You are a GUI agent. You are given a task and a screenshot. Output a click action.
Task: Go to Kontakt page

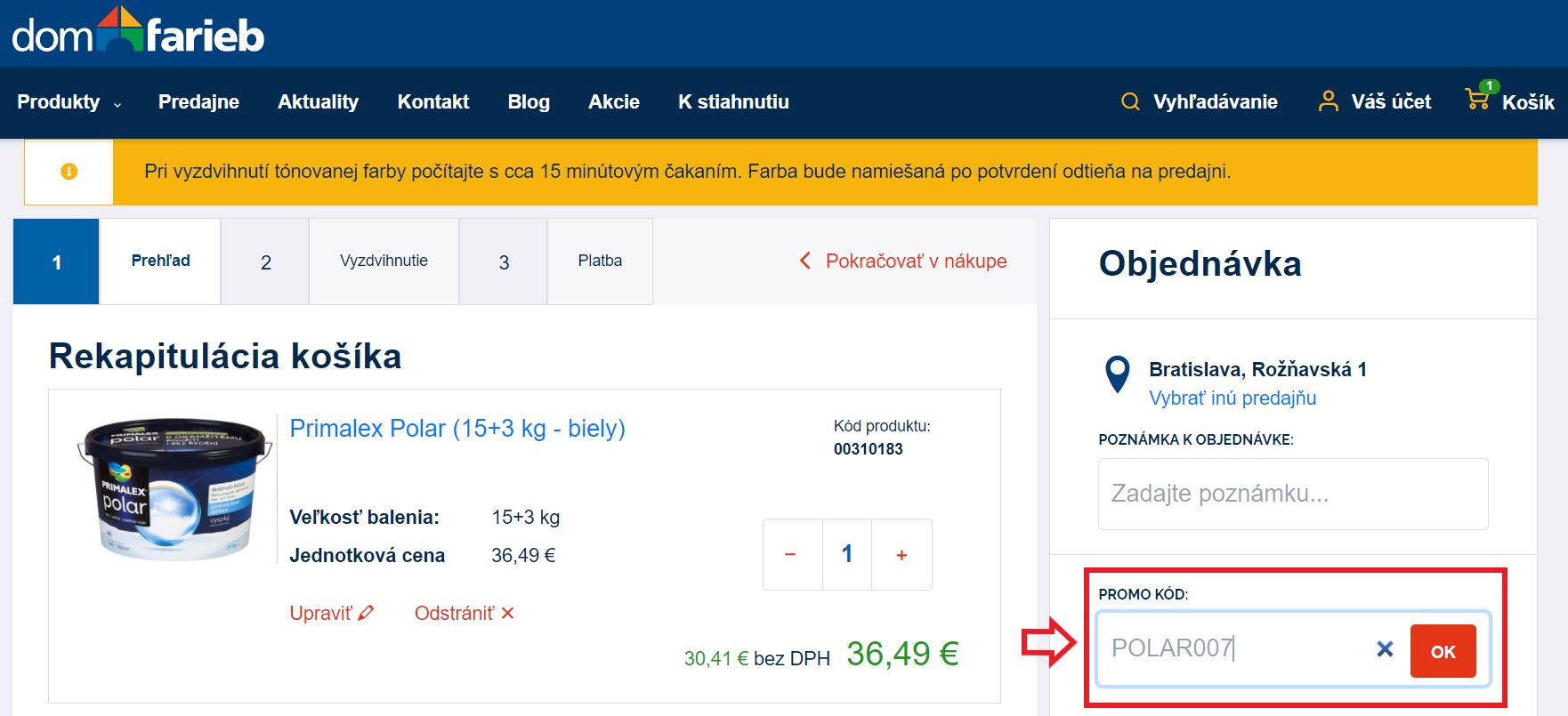point(433,102)
